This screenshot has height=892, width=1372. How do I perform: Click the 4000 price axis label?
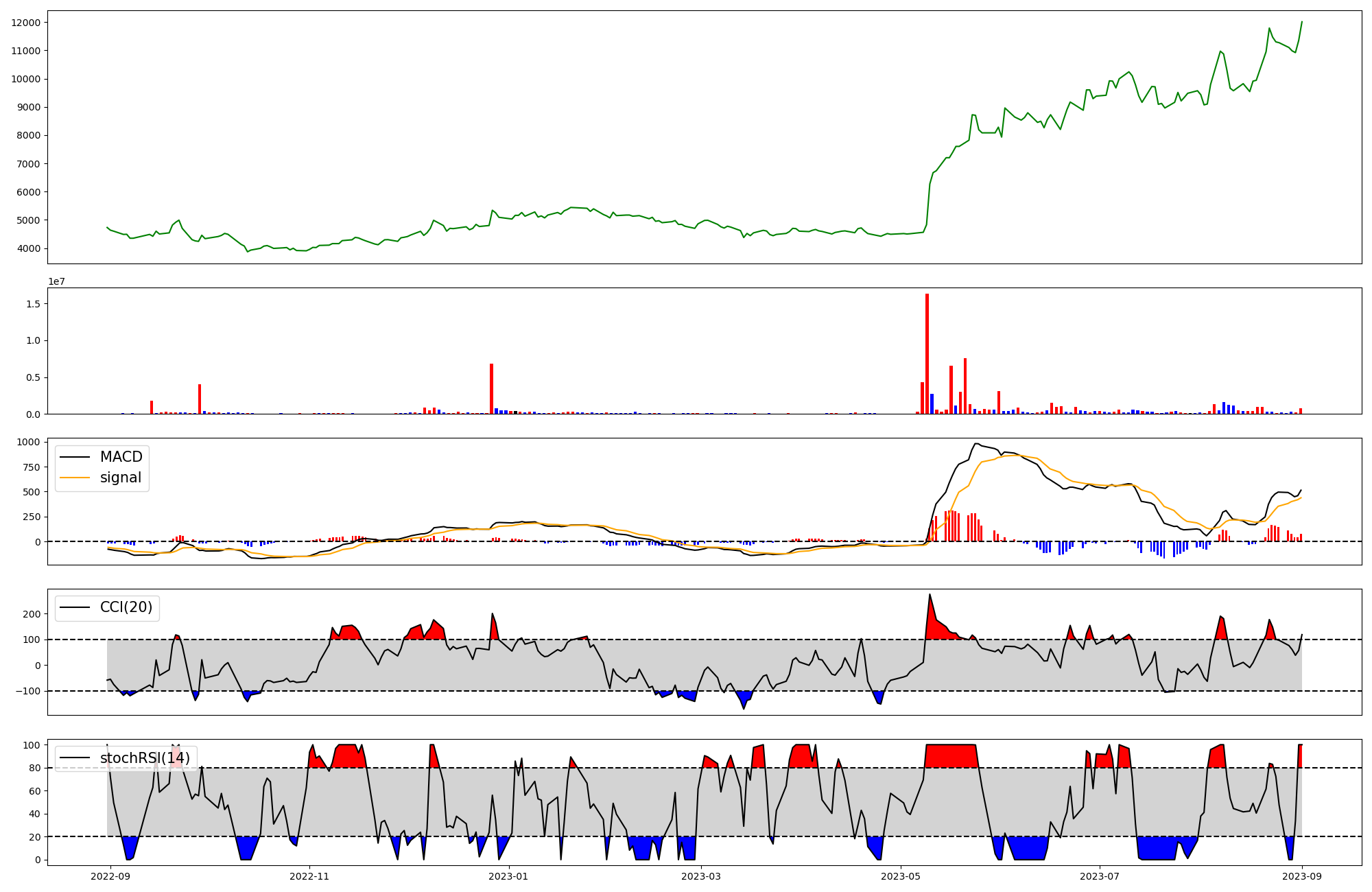click(x=29, y=248)
